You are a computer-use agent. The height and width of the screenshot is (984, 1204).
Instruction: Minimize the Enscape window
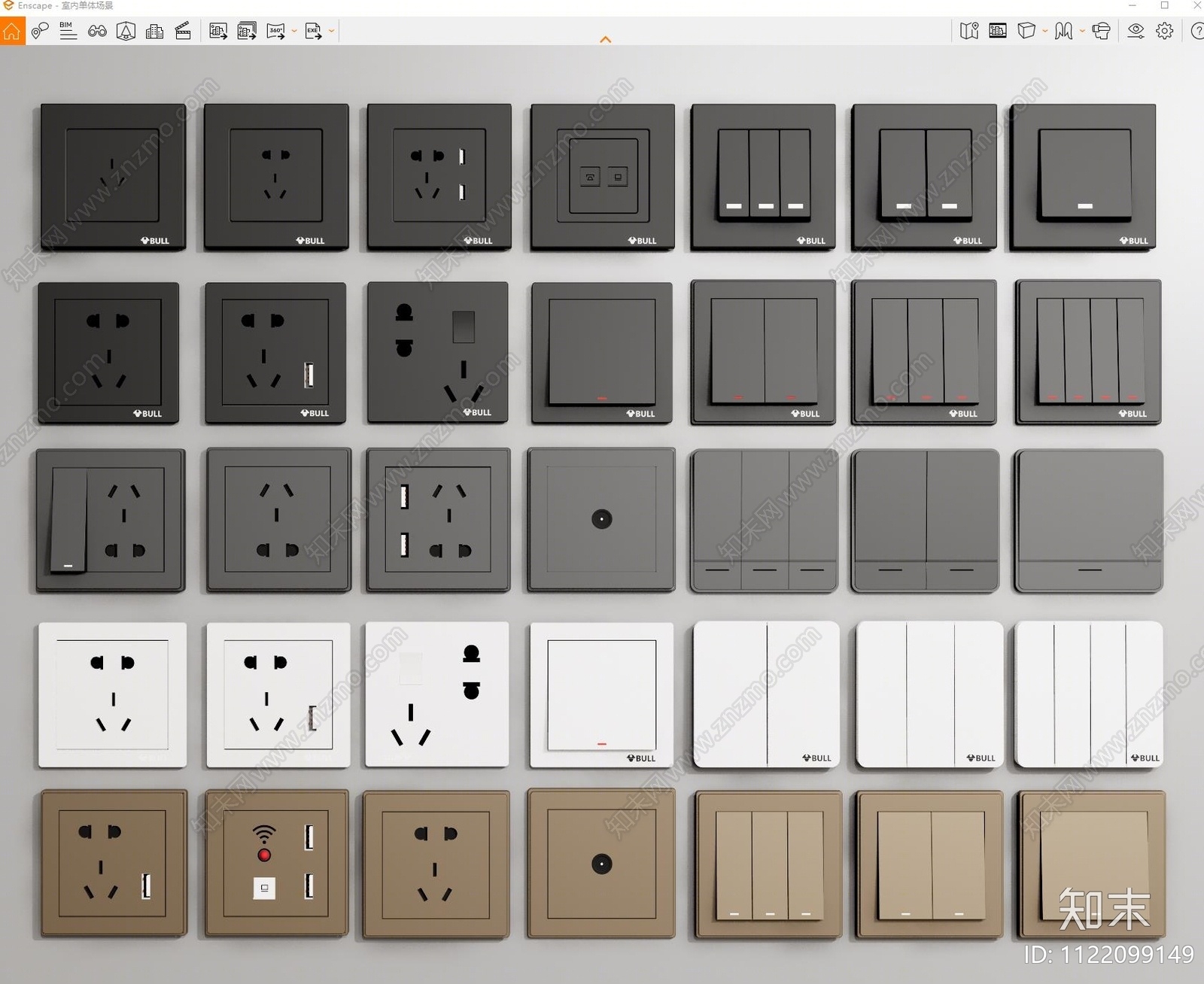tap(1133, 5)
